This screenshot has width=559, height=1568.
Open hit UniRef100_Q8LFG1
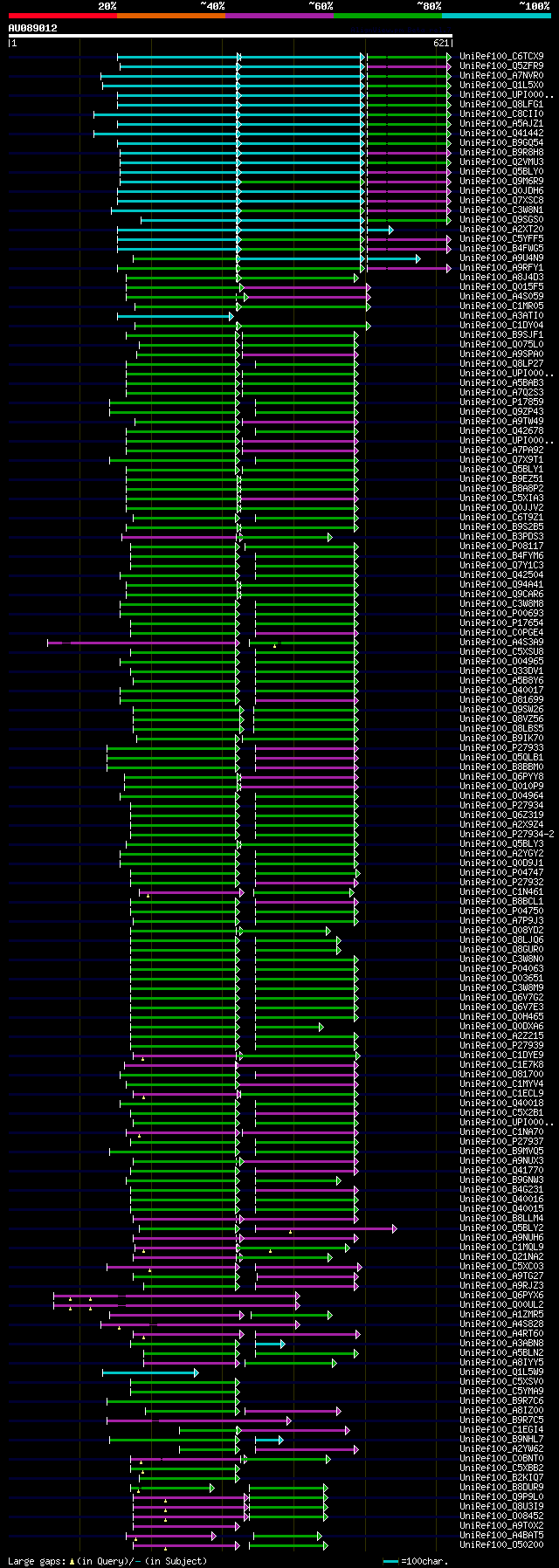click(501, 105)
